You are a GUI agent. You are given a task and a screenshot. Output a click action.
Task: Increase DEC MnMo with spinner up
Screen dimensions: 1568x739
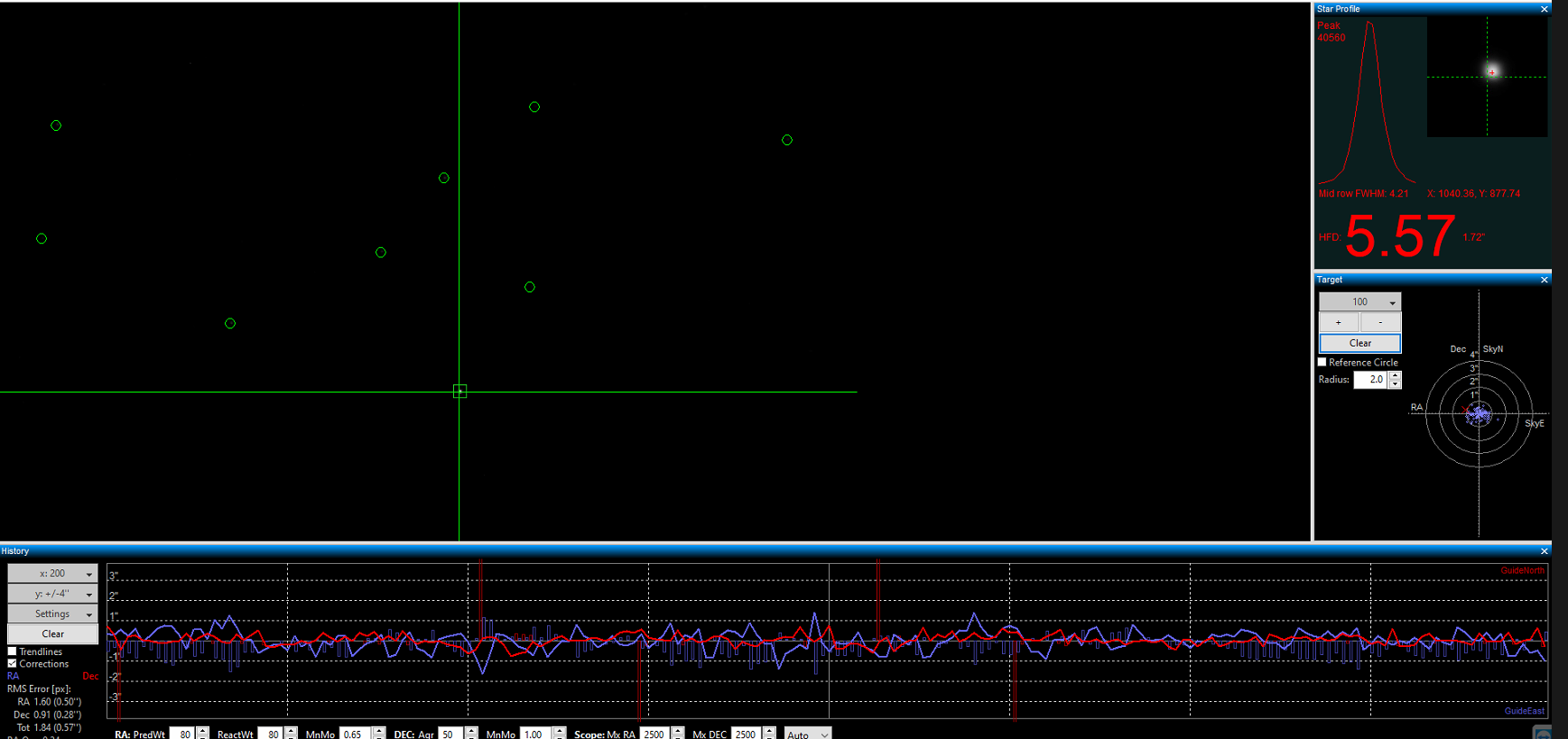560,731
